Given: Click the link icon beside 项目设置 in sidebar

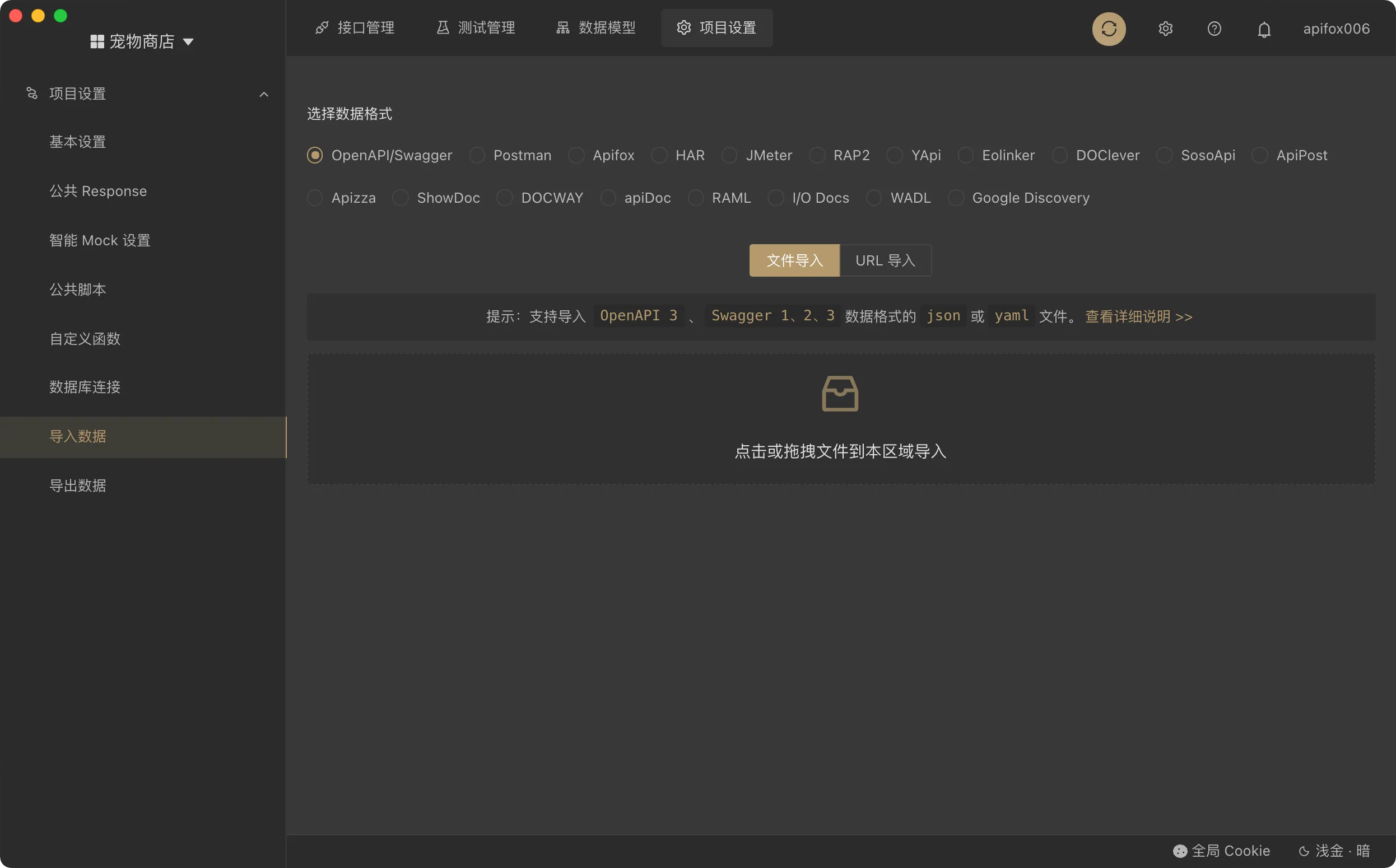Looking at the screenshot, I should click(x=32, y=93).
